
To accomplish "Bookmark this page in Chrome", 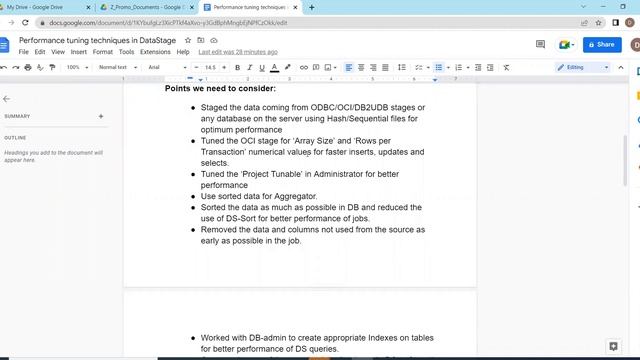I will 598,23.
